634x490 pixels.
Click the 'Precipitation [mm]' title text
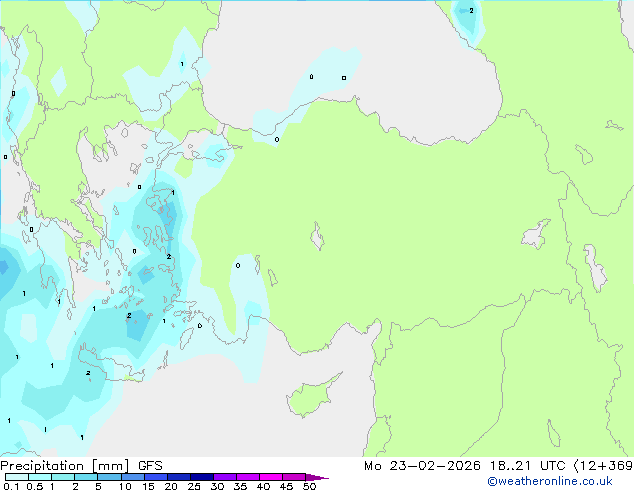(x=65, y=466)
